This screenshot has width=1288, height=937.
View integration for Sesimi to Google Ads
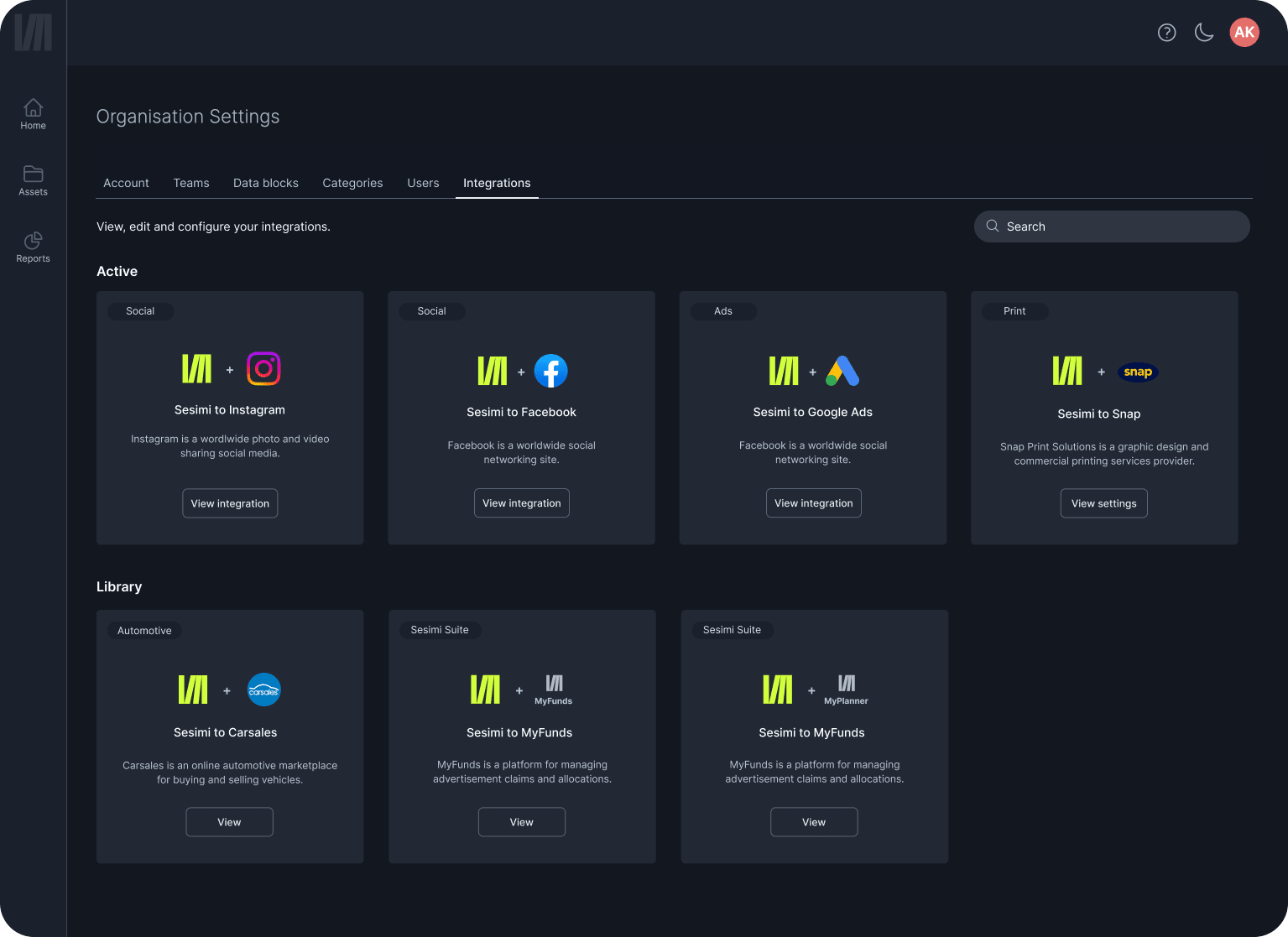[x=814, y=503]
